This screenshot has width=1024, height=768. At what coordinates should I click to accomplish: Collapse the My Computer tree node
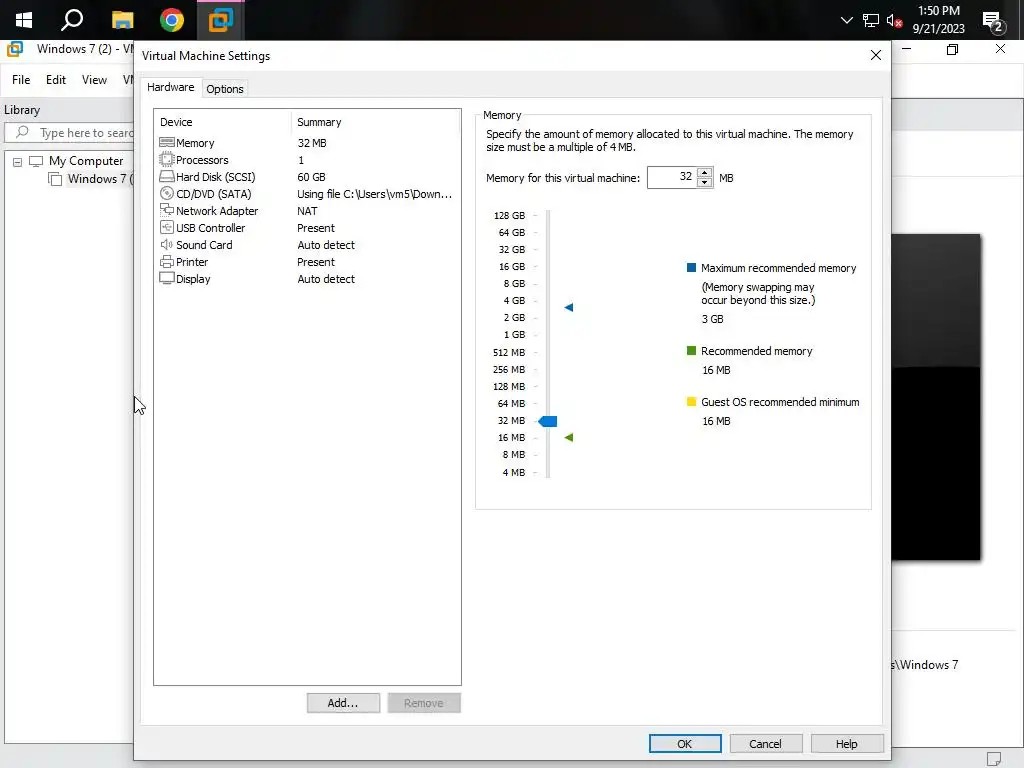coord(18,161)
